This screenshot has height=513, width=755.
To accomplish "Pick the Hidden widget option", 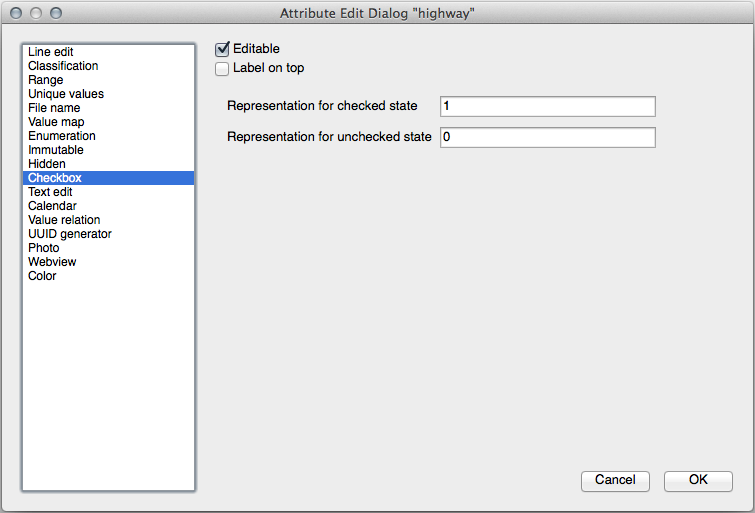I will point(47,164).
